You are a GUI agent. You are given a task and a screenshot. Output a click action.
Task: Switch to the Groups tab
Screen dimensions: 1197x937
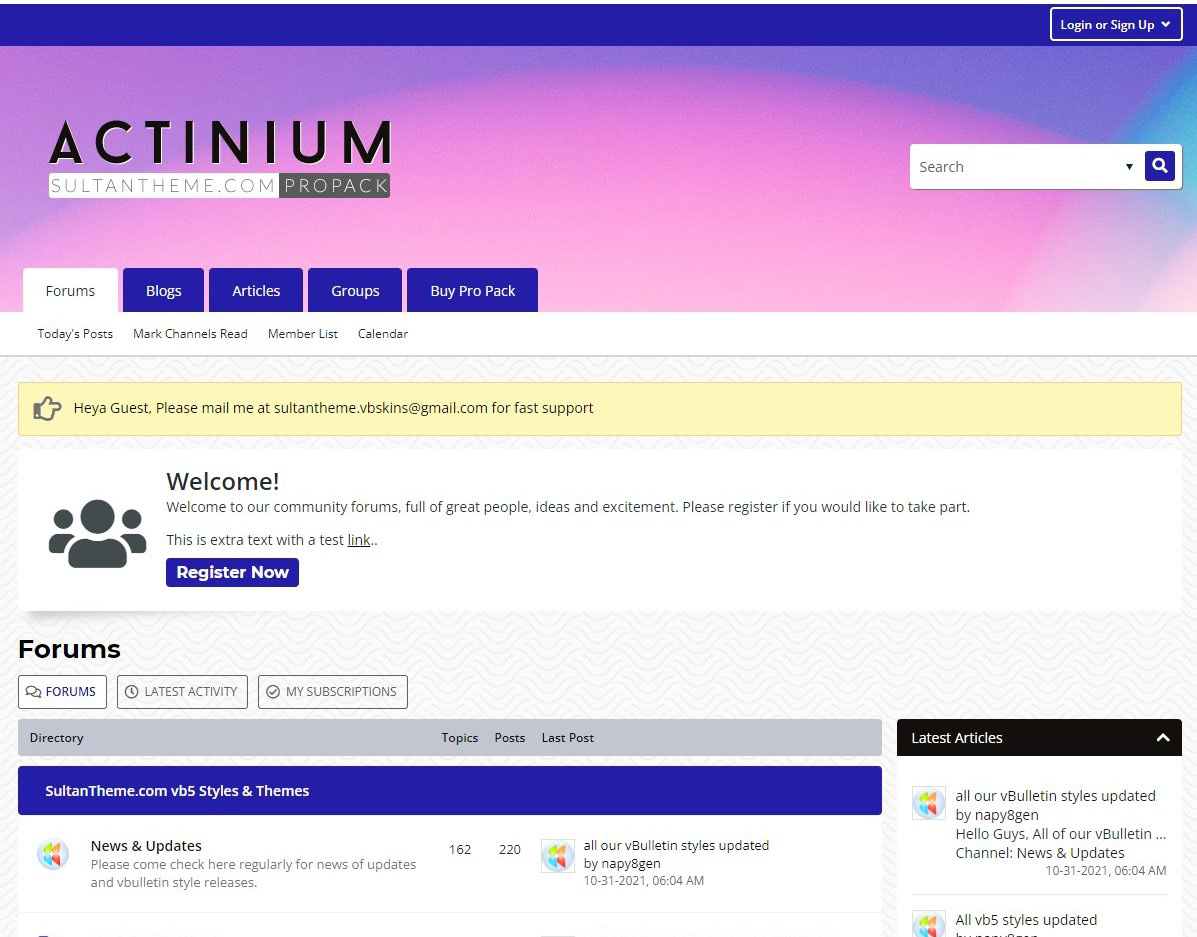click(355, 291)
